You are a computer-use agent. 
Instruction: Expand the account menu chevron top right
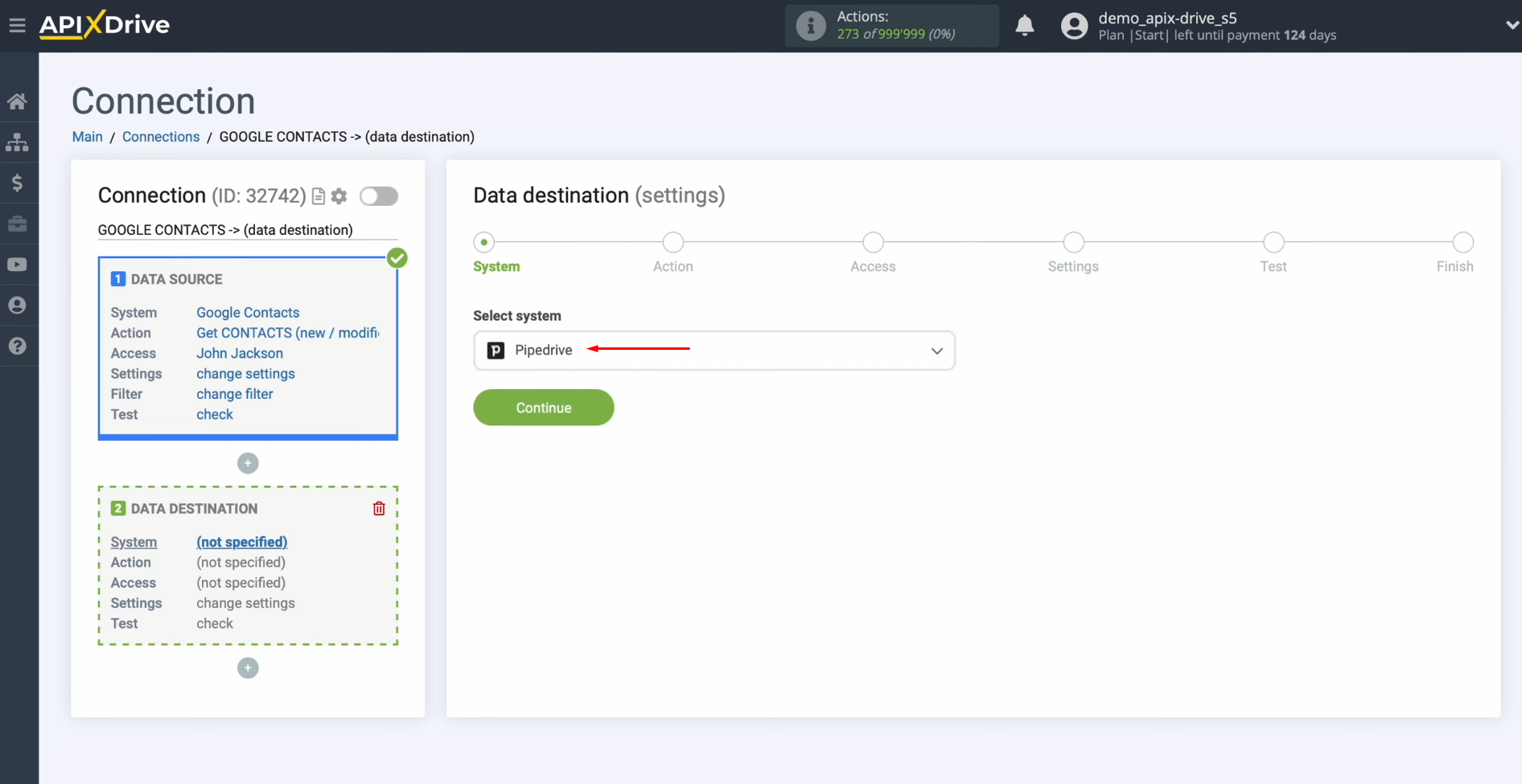pyautogui.click(x=1511, y=25)
